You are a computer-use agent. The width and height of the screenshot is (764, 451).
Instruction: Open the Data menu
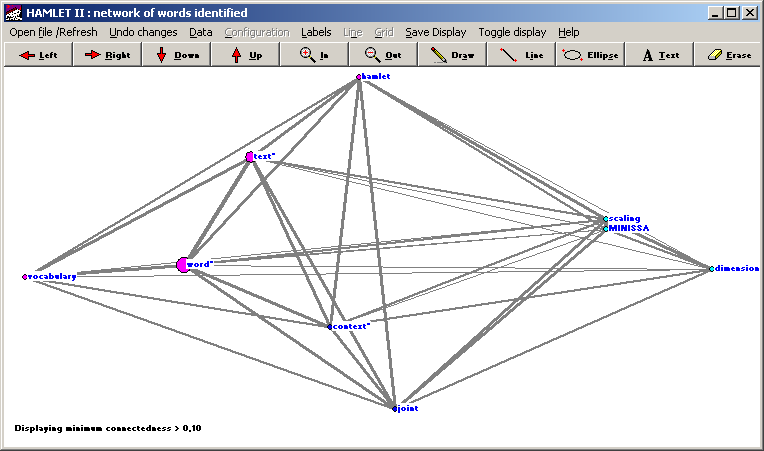coord(201,32)
